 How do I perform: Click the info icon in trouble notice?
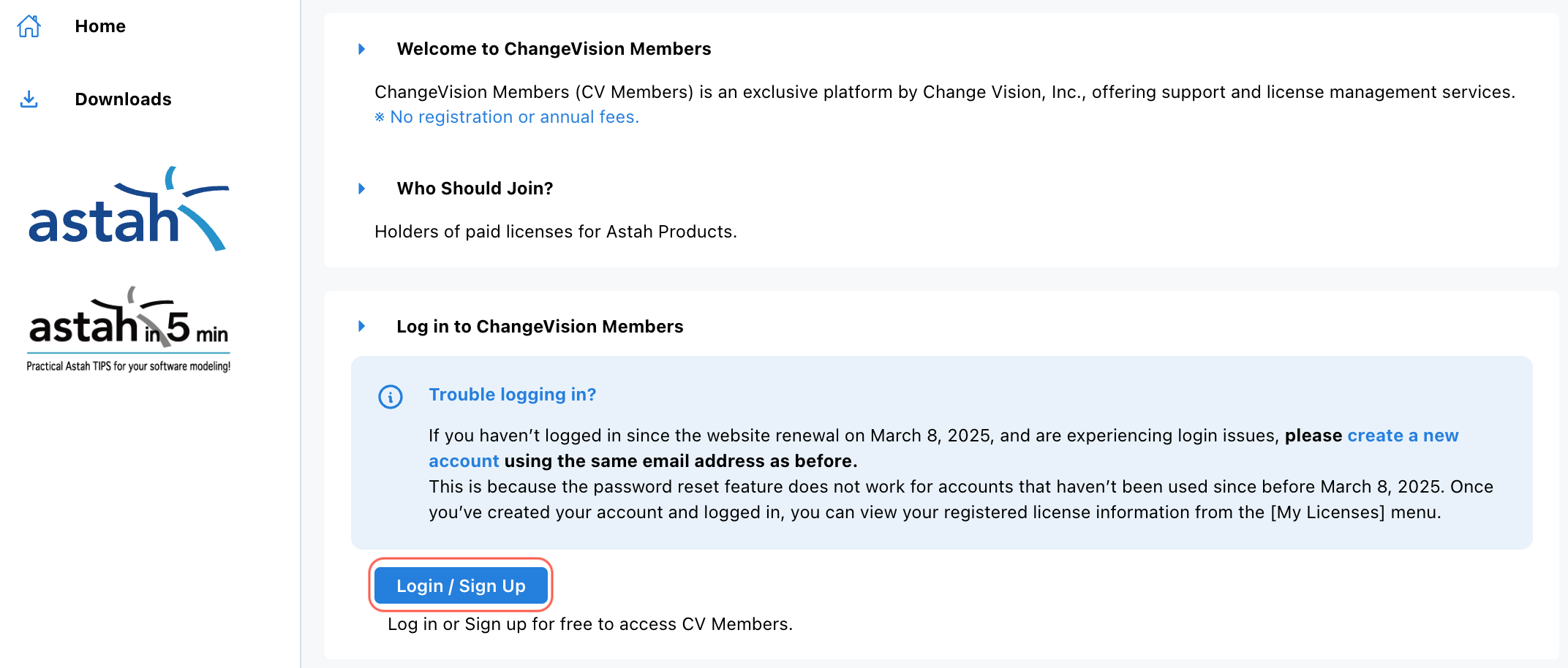391,397
